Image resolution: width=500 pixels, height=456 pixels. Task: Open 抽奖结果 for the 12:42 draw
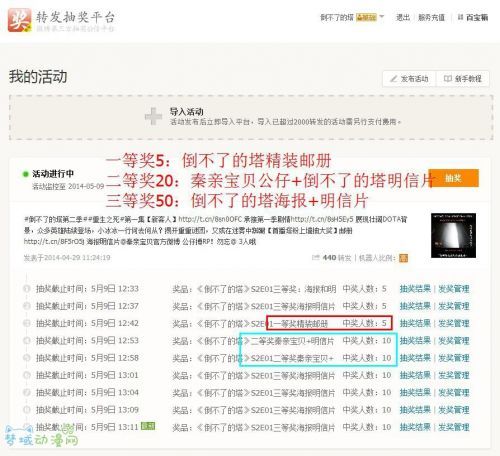coord(415,323)
